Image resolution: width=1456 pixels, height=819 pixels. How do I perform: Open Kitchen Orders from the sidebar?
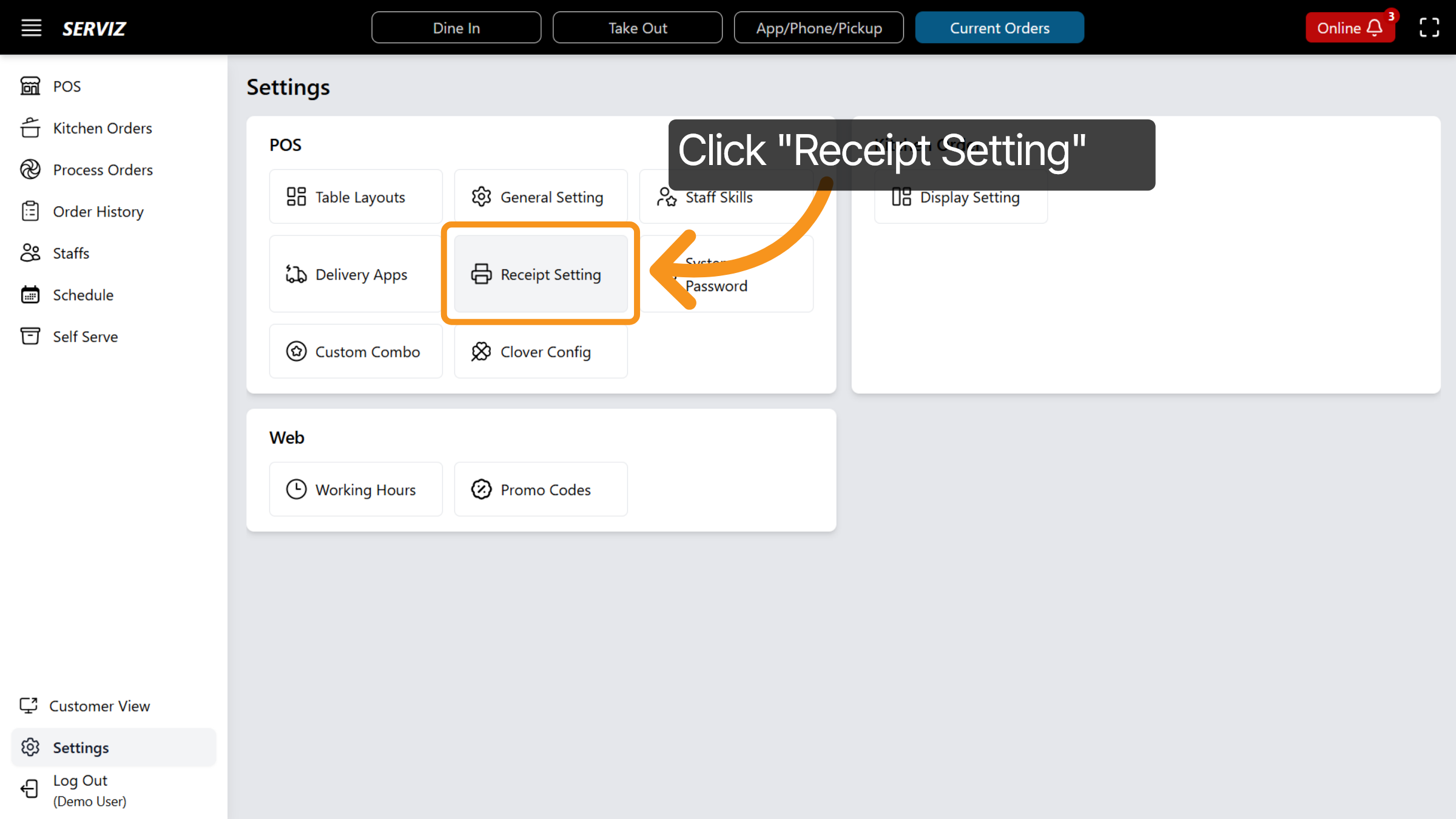[102, 128]
